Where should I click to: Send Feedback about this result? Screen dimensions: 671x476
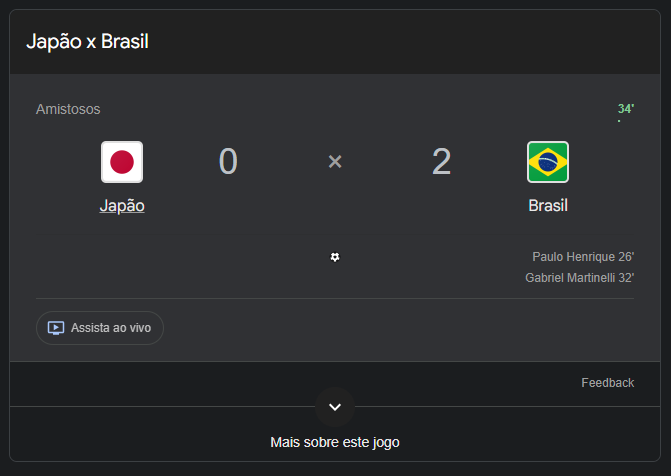607,383
